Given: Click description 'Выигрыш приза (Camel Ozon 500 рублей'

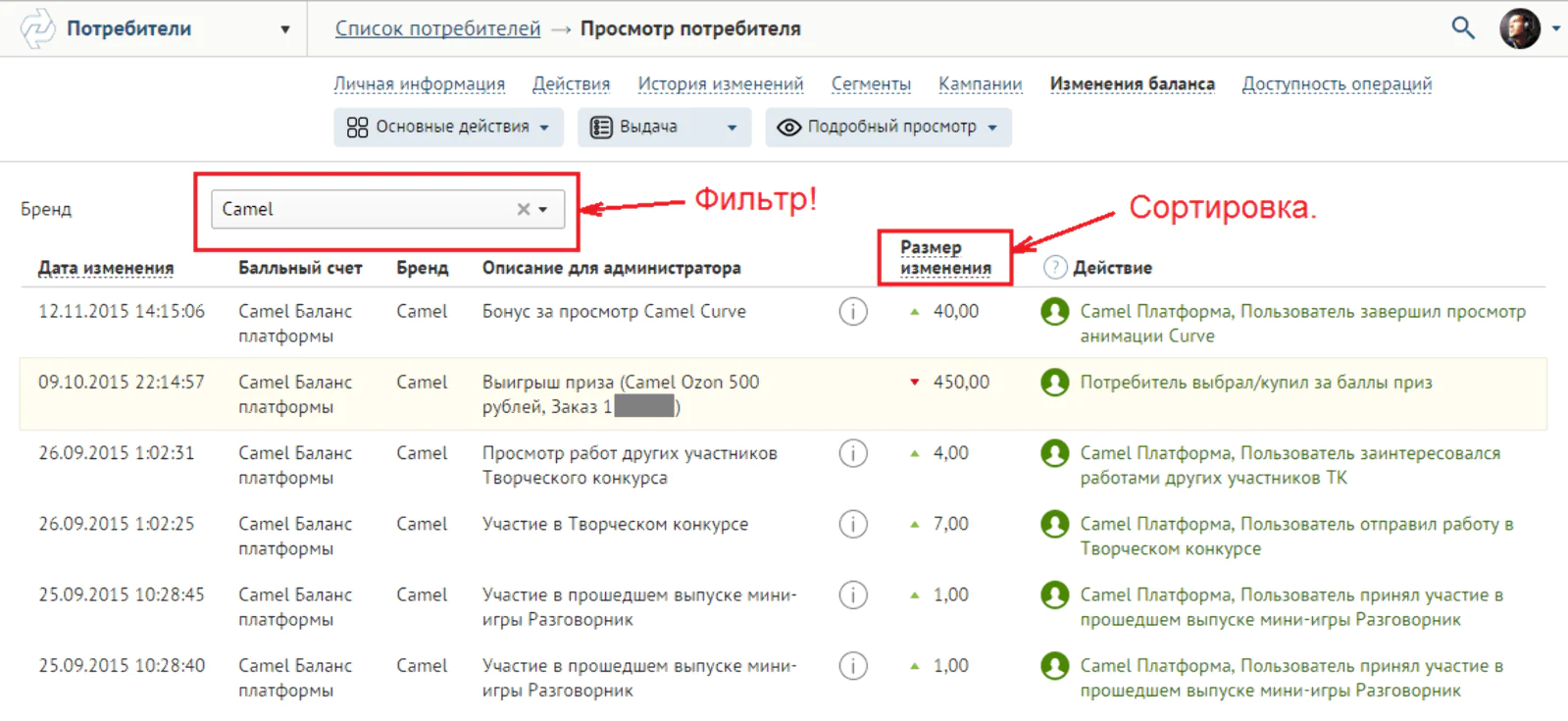Looking at the screenshot, I should click(x=621, y=394).
